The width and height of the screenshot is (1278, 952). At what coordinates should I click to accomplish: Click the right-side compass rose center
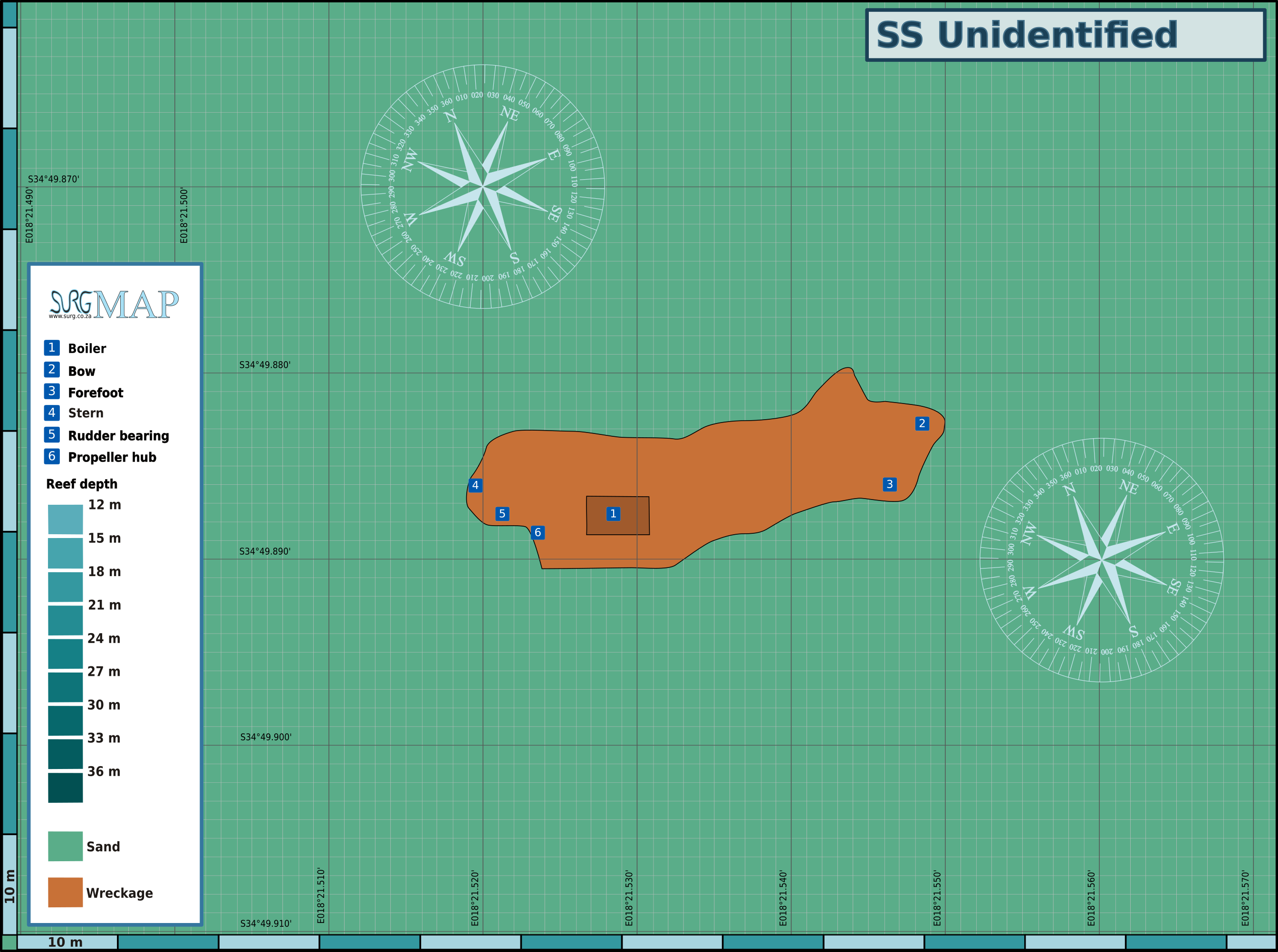(1102, 560)
